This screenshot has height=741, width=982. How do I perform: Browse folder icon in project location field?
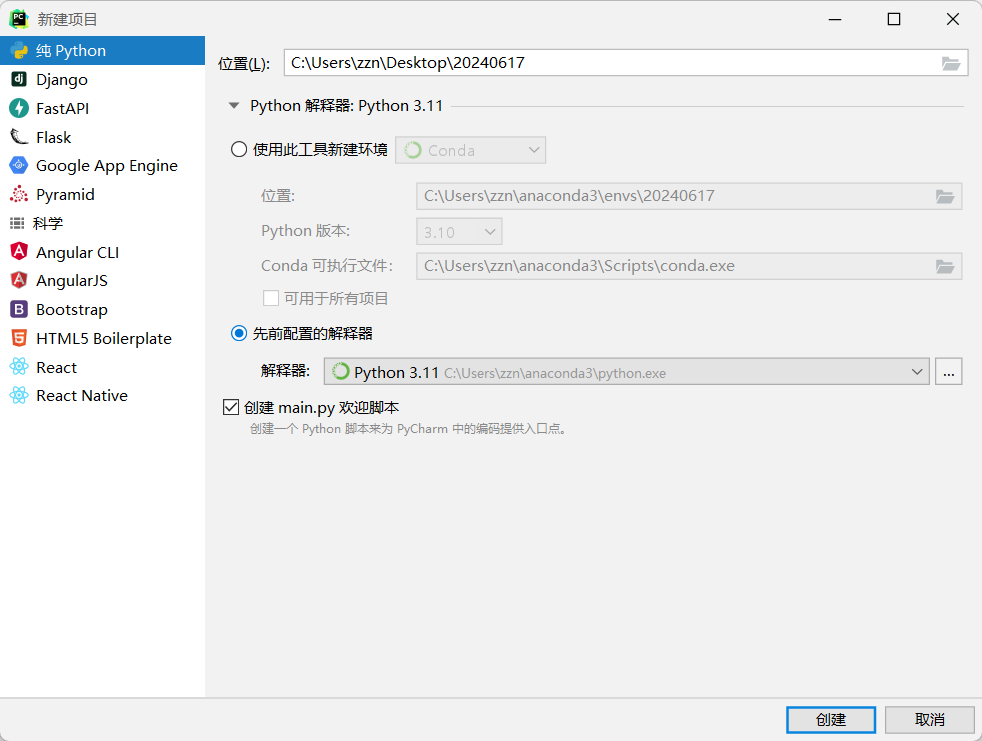click(951, 63)
